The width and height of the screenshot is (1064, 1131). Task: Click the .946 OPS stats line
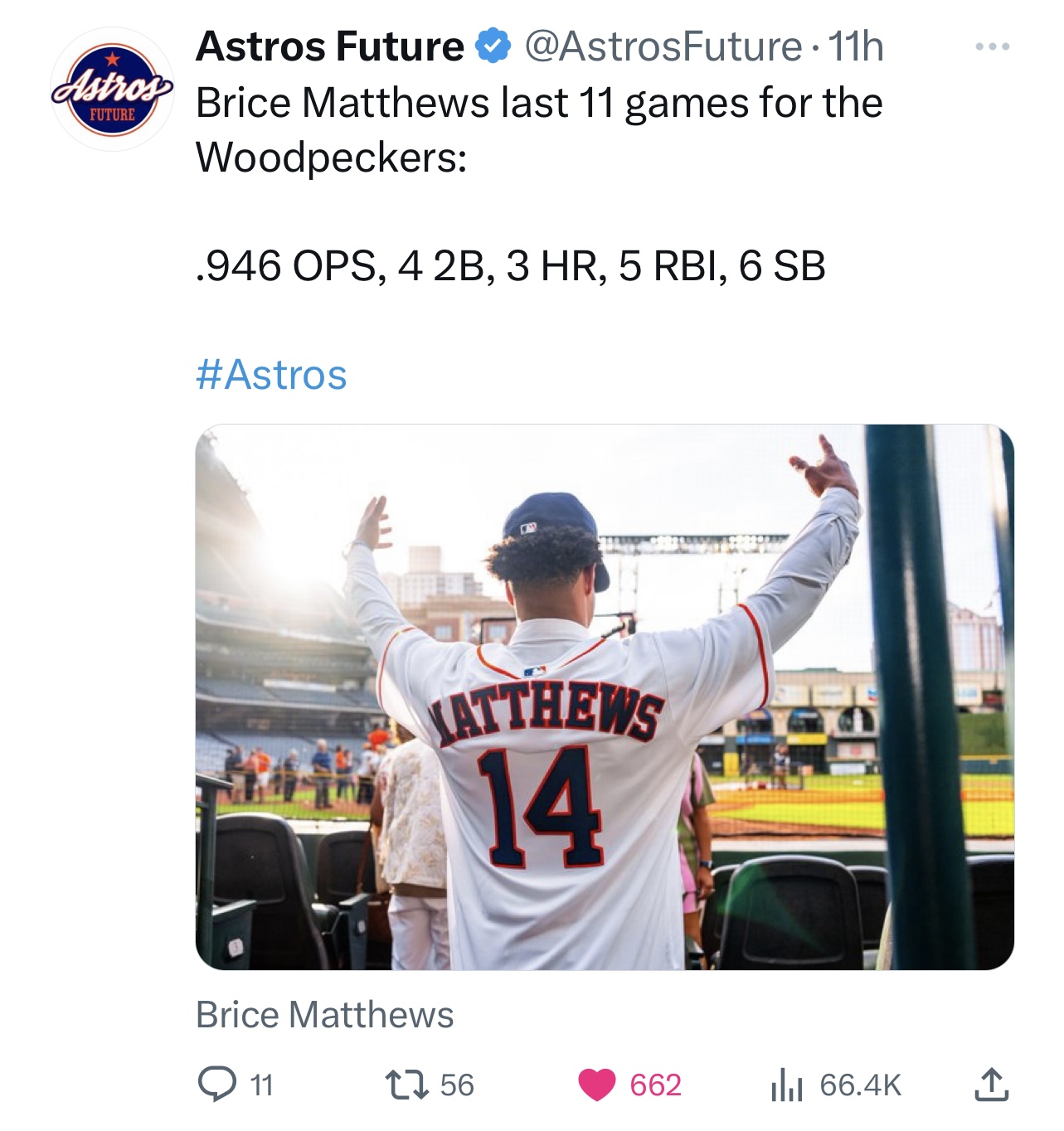[x=510, y=266]
